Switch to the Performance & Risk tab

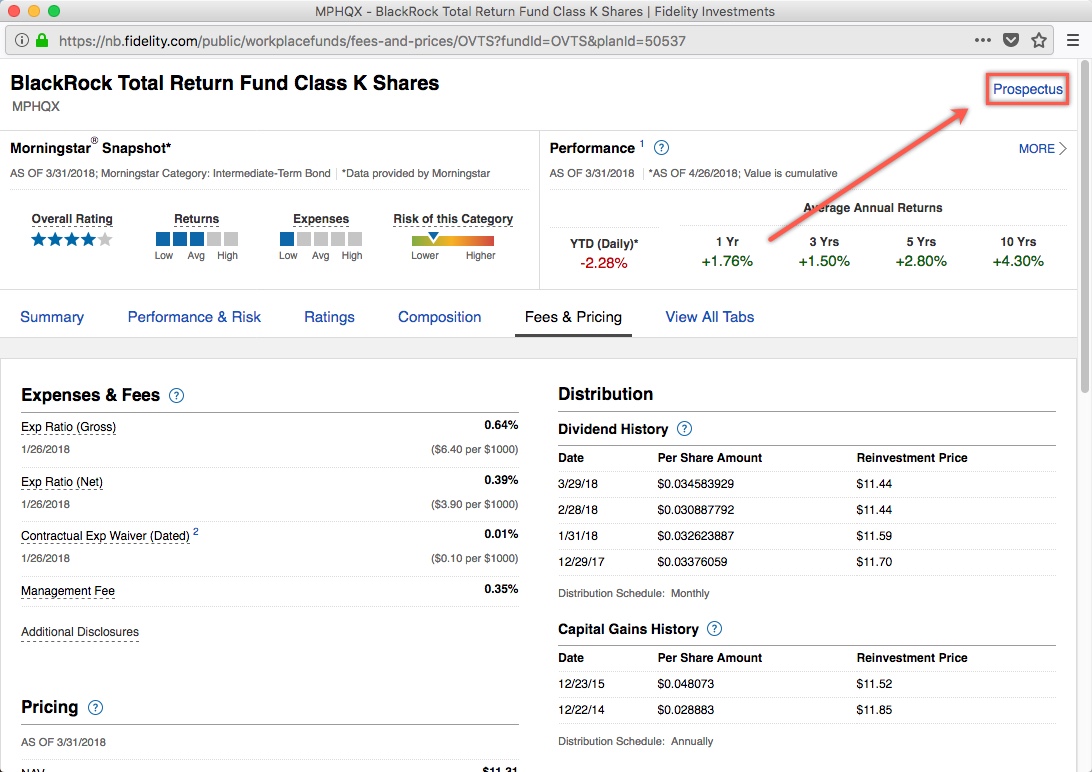click(x=194, y=317)
